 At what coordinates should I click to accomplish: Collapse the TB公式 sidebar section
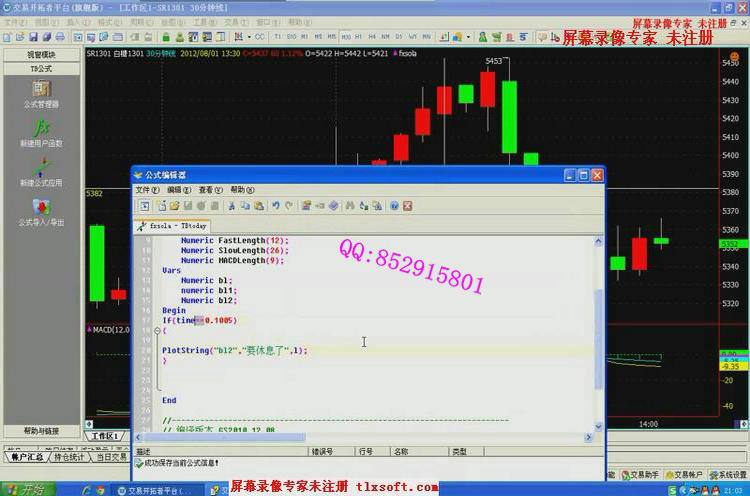click(x=41, y=69)
